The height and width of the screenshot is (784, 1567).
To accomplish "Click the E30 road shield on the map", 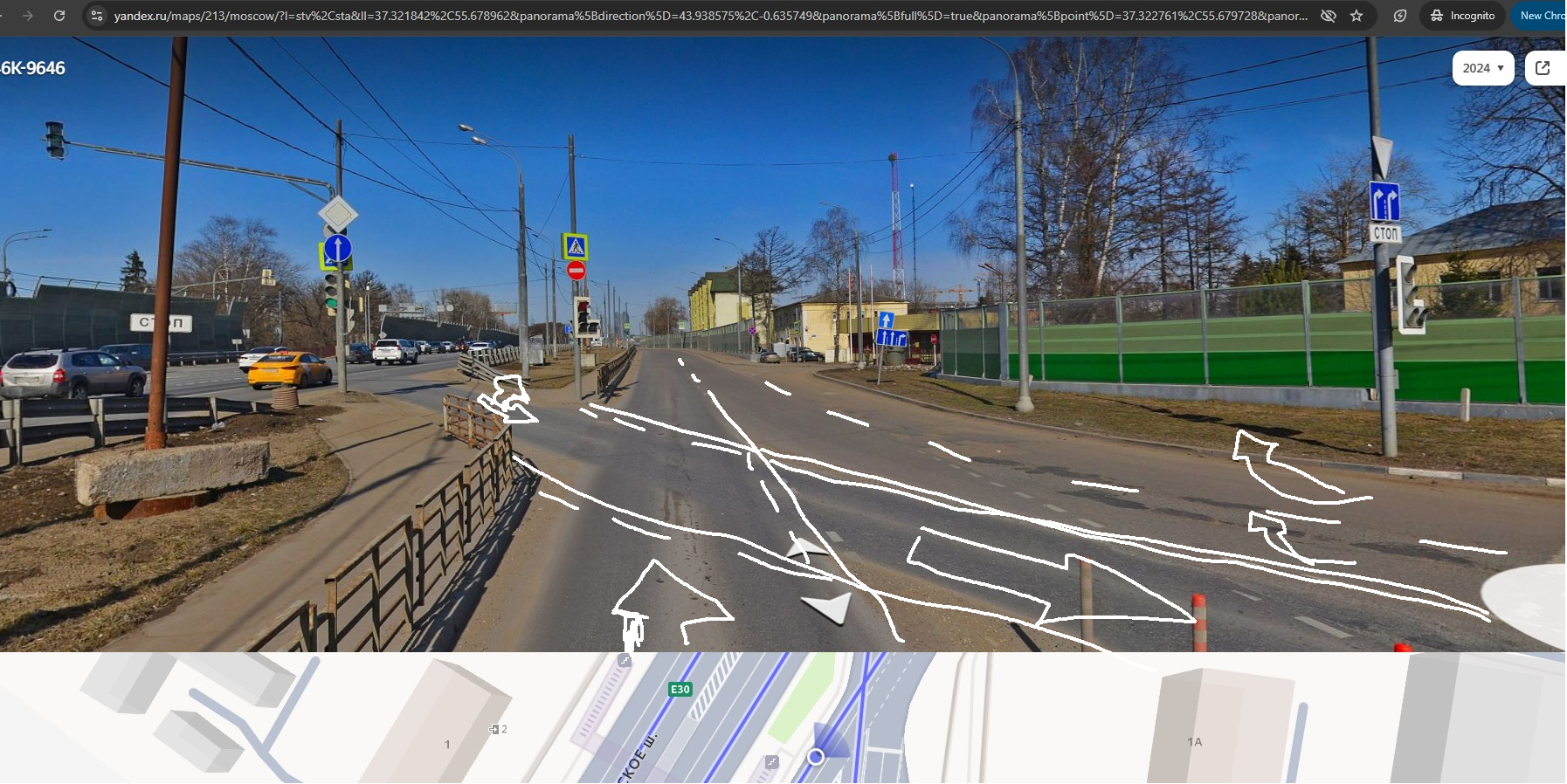I will pyautogui.click(x=680, y=690).
